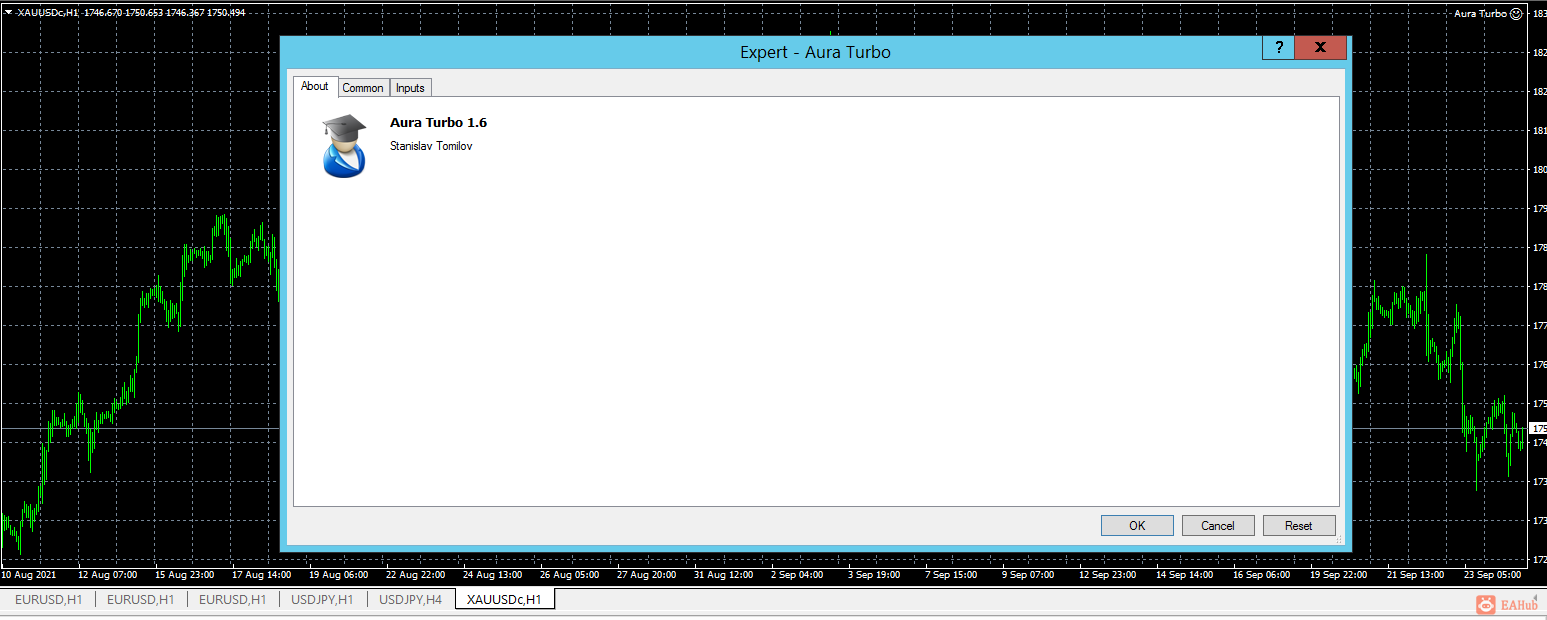This screenshot has height=620, width=1547.
Task: Click the Aura Turbo label on chart corner
Action: 1480,14
